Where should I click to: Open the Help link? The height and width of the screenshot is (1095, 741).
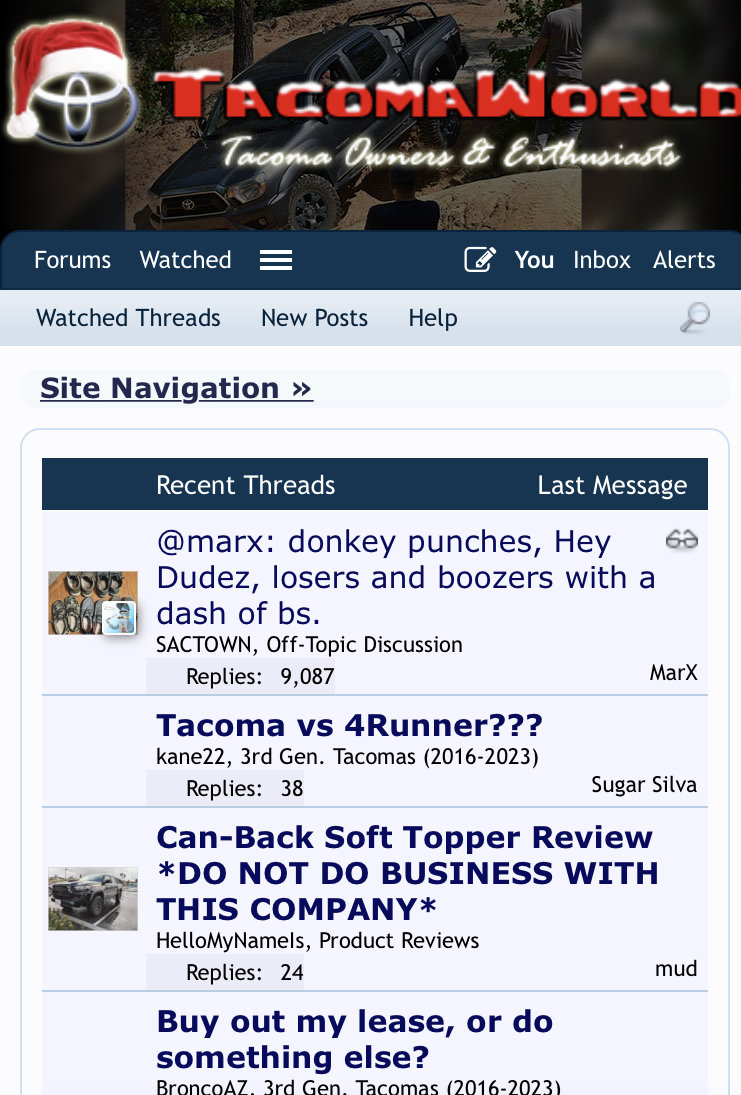tap(433, 318)
